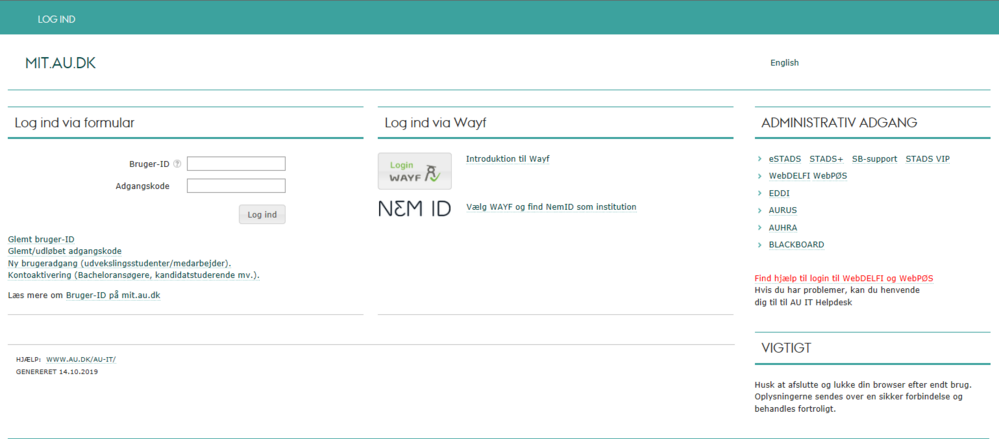The width and height of the screenshot is (999, 439).
Task: Click the AU IT Helpdesk text line
Action: click(x=803, y=303)
